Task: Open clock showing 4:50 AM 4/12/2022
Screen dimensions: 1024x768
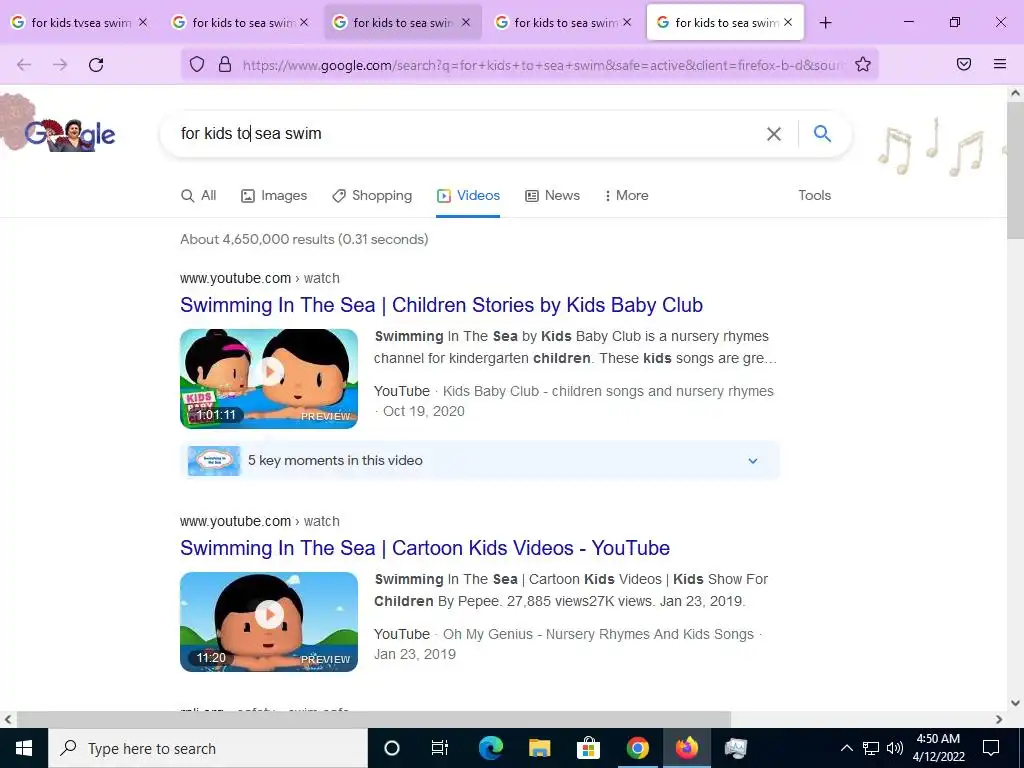Action: tap(938, 748)
